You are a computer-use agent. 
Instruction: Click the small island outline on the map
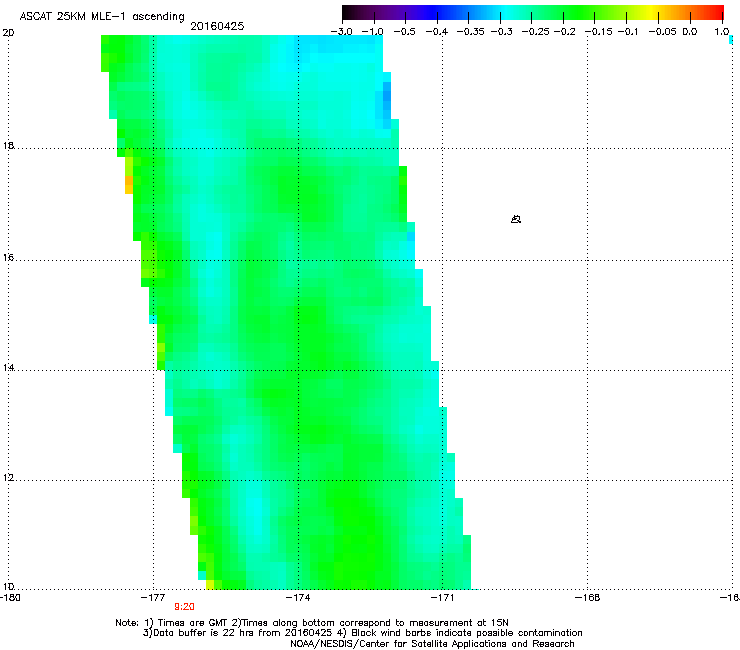tap(516, 219)
